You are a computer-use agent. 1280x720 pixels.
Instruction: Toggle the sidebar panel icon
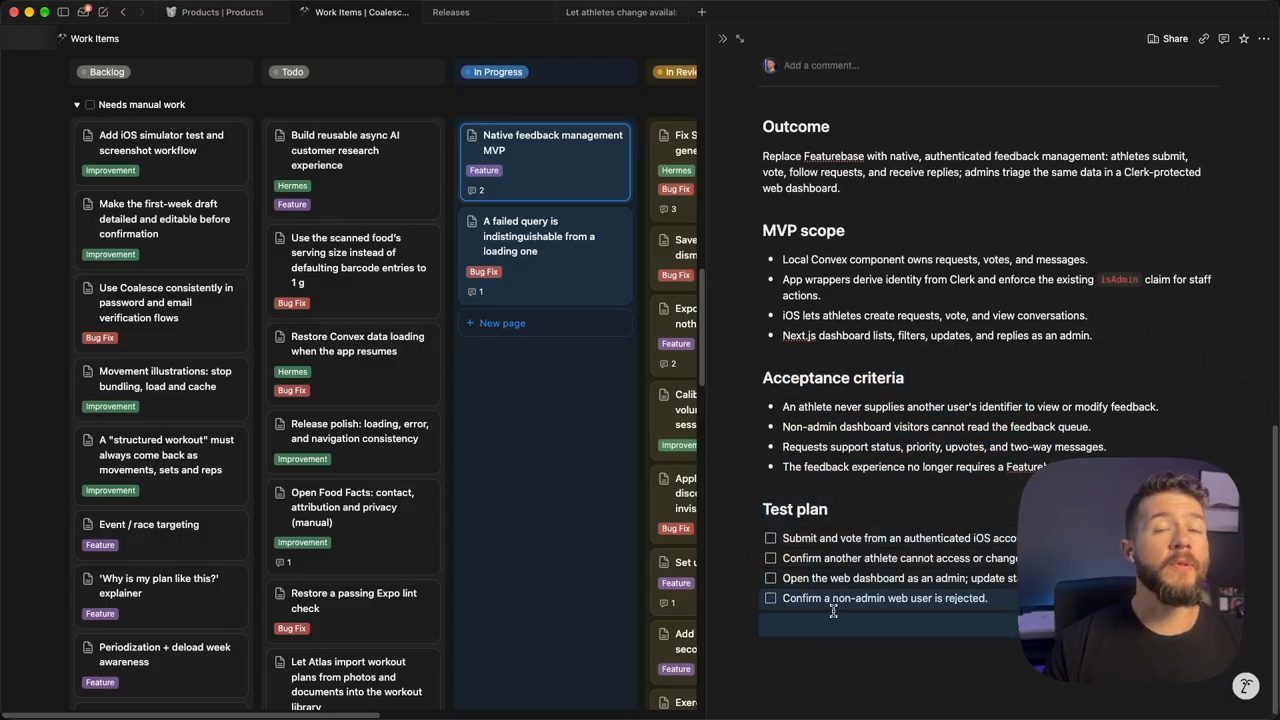63,12
